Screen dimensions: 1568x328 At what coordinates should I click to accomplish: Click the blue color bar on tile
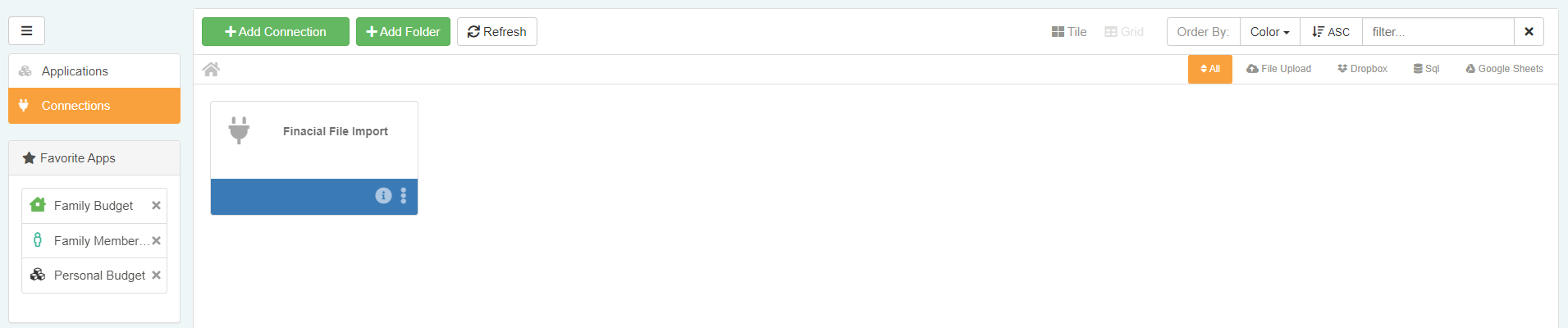tap(287, 197)
